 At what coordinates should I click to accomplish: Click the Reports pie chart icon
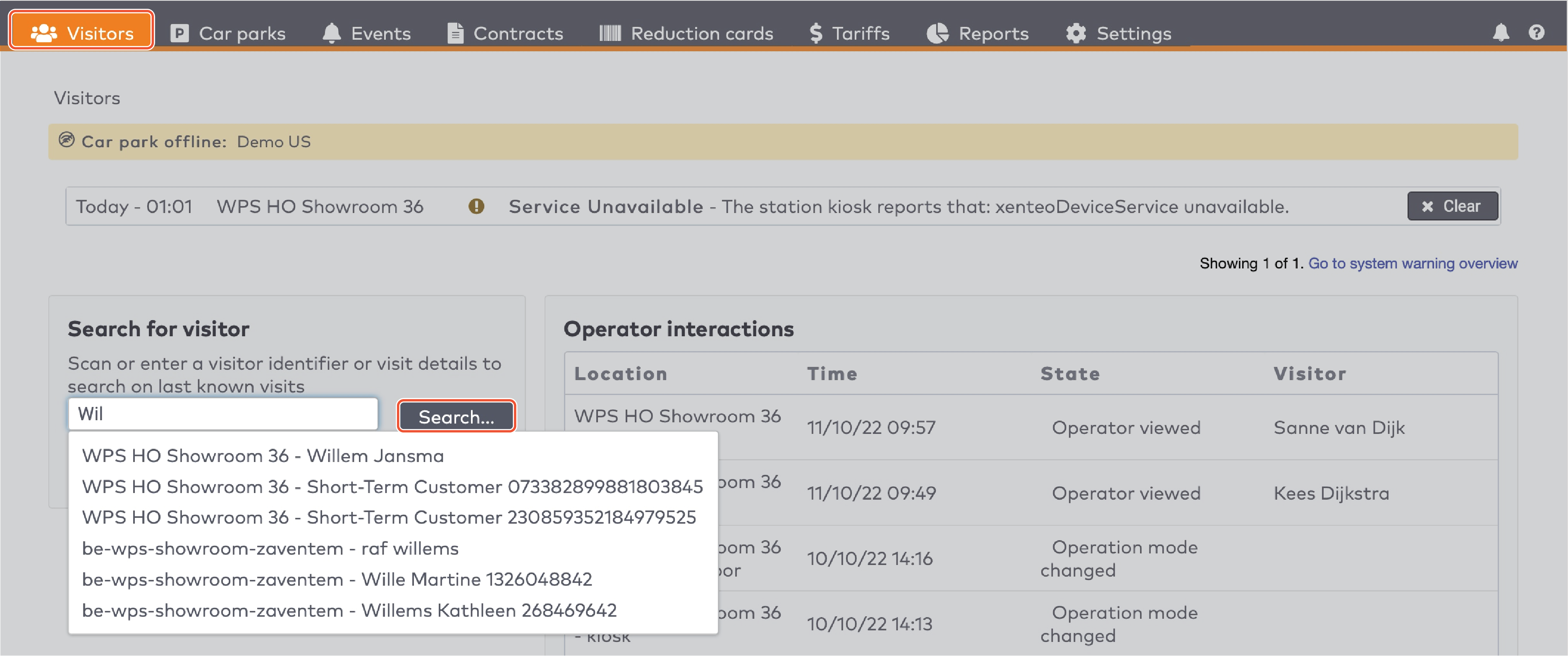[x=937, y=33]
